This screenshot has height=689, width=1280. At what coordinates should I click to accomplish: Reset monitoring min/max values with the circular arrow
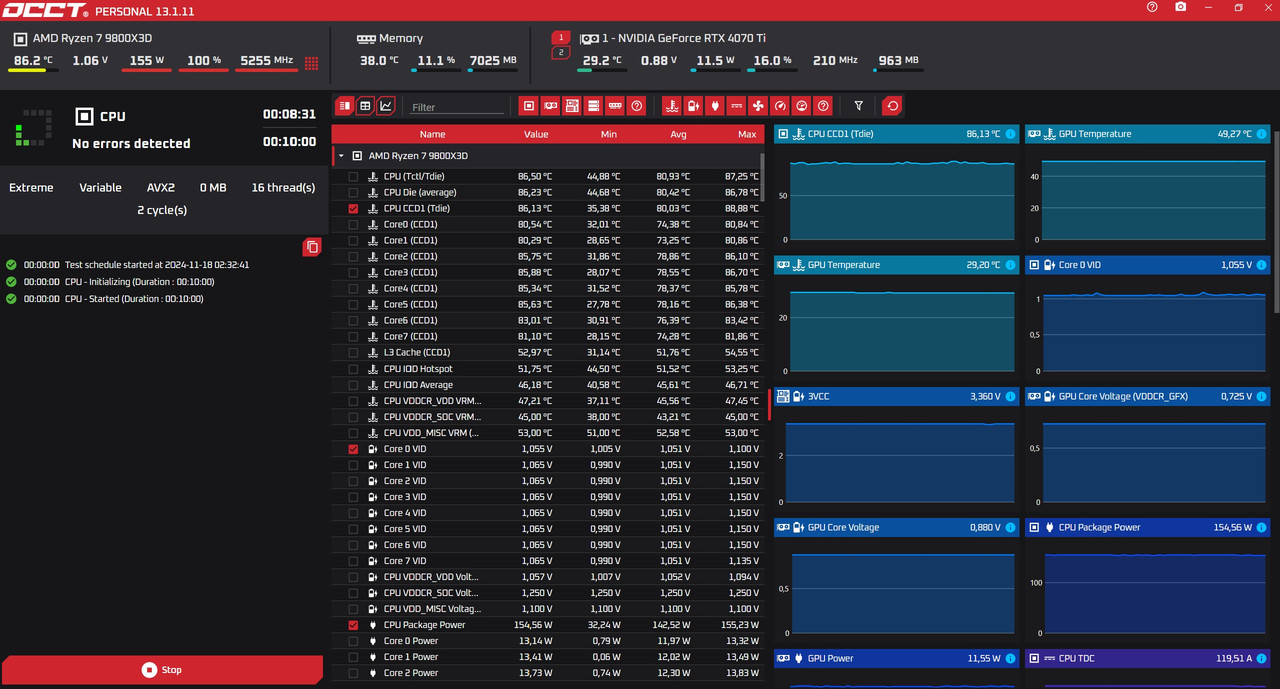pos(892,105)
